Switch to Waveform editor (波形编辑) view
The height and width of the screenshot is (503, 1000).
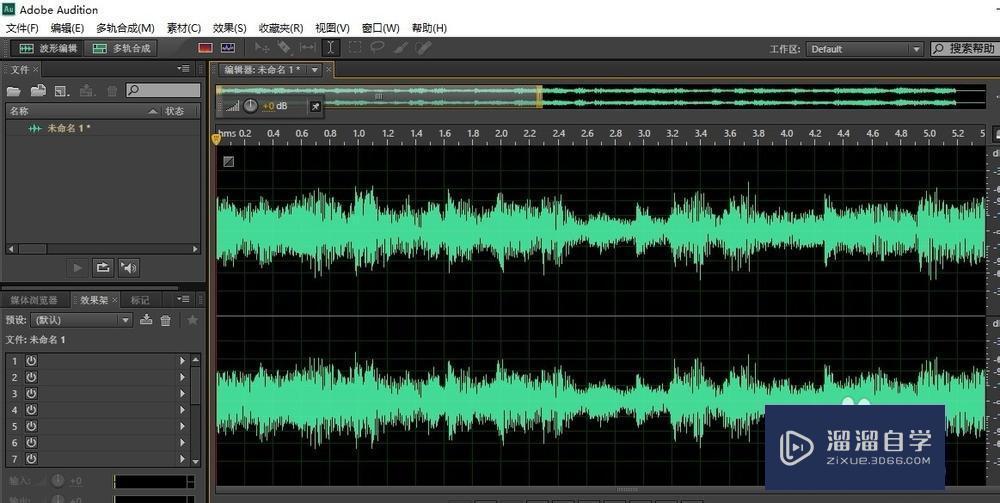coord(48,48)
